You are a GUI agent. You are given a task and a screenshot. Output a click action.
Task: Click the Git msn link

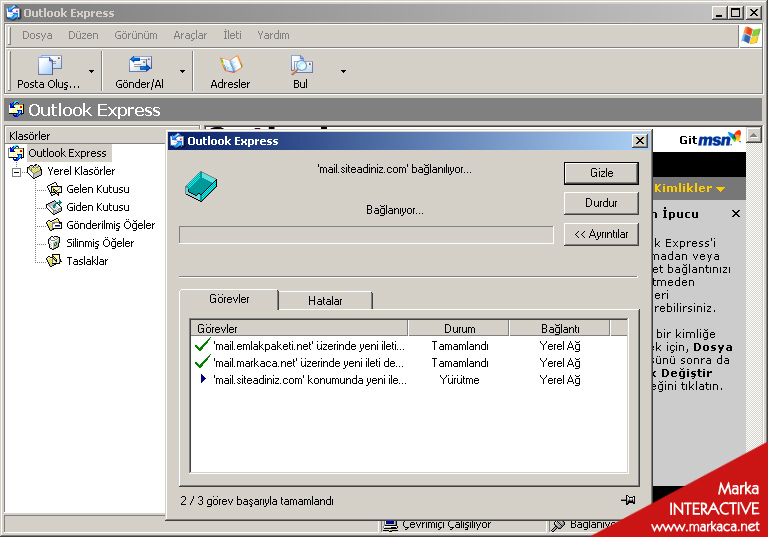(x=710, y=139)
